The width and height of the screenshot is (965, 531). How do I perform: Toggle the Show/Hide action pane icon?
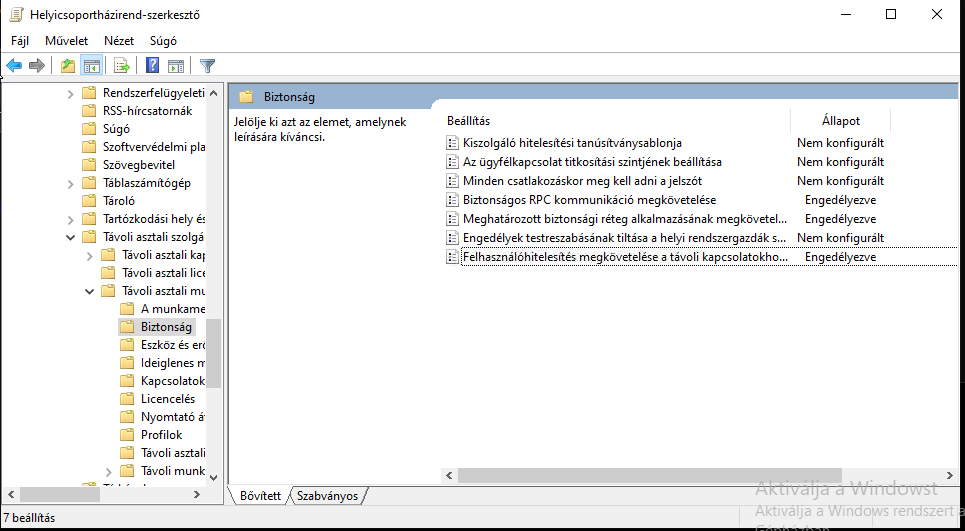point(176,66)
